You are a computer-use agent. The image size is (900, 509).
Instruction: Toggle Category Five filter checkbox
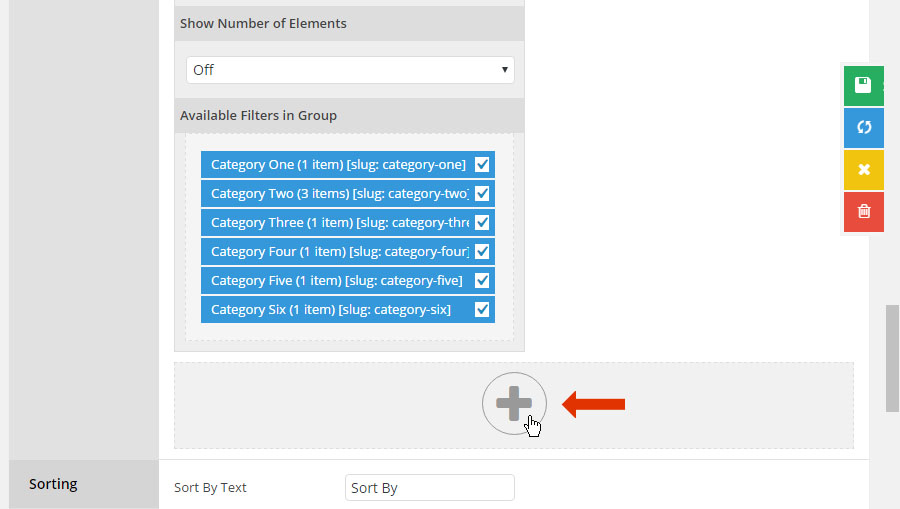(x=482, y=281)
